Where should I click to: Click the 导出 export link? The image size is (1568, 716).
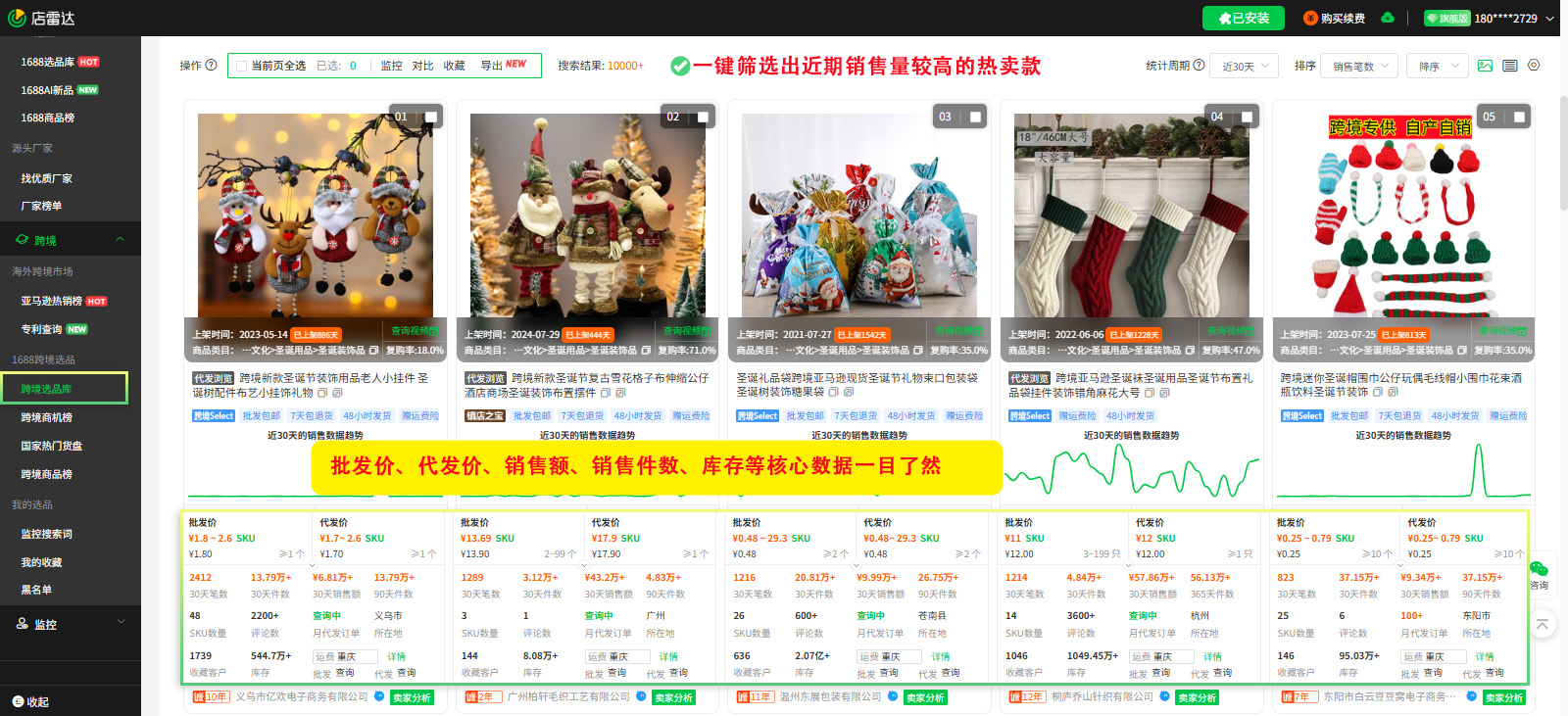tap(492, 66)
